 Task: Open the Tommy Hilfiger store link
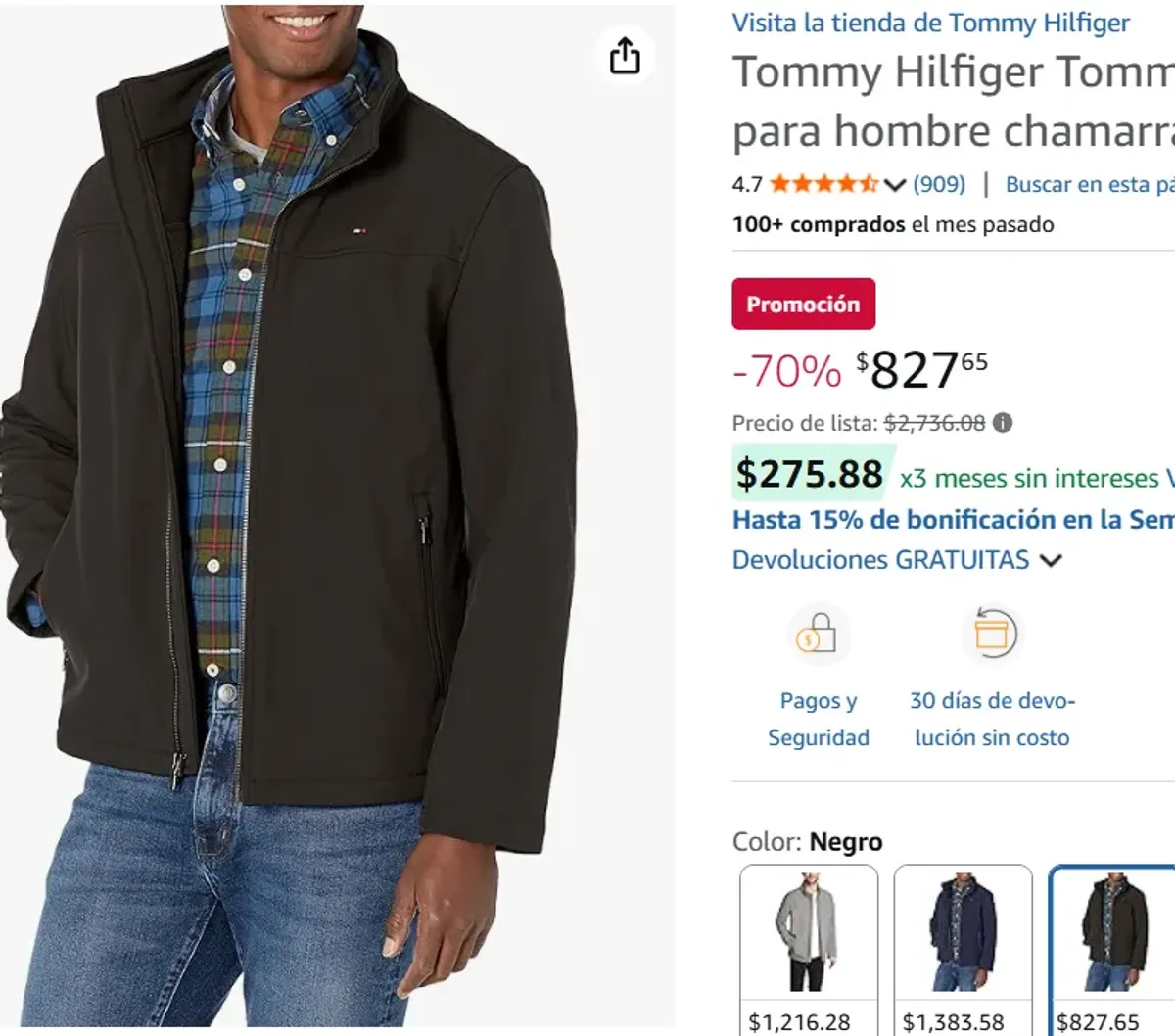tap(930, 23)
